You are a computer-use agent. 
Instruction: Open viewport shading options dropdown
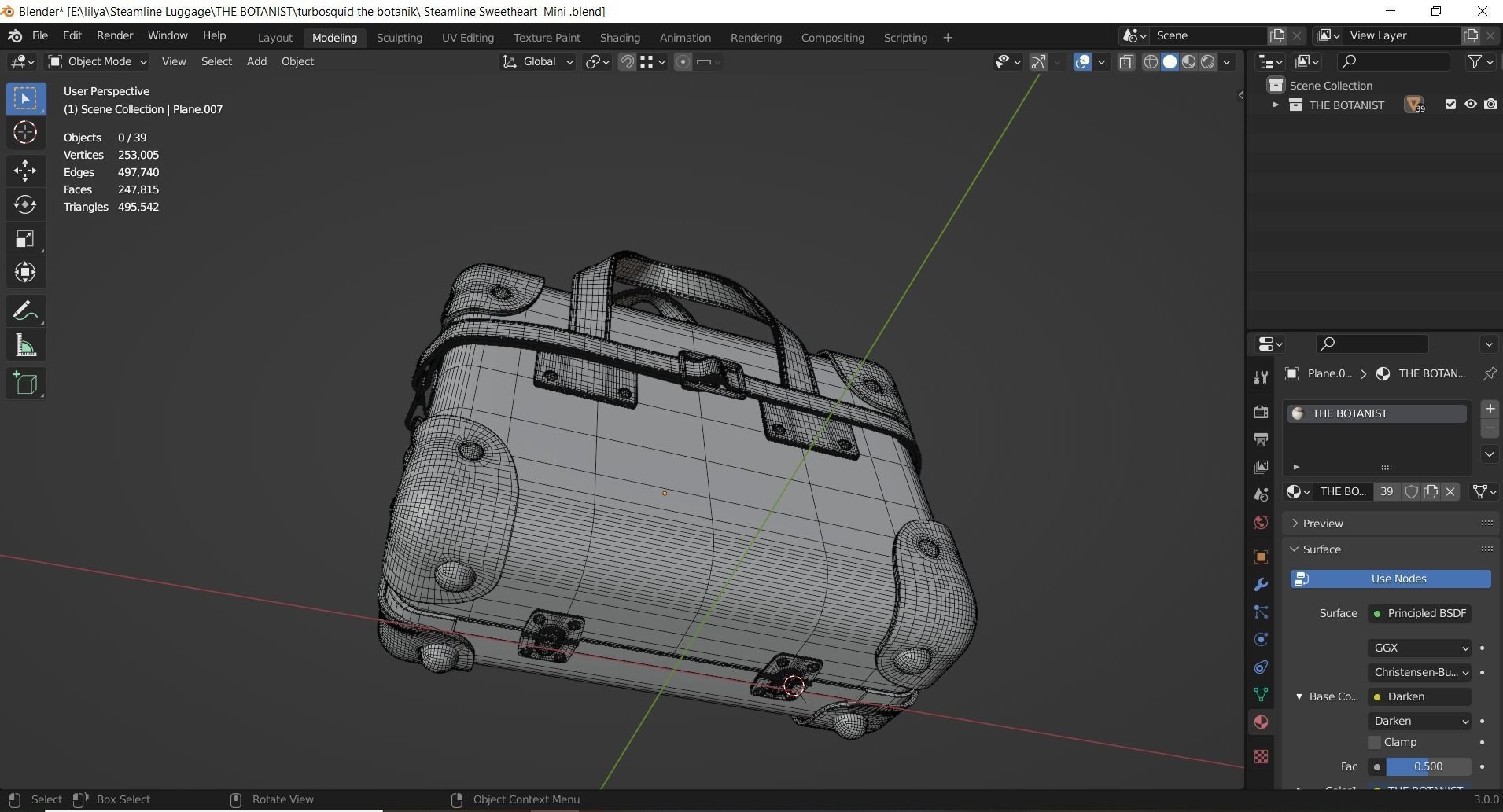pyautogui.click(x=1226, y=62)
